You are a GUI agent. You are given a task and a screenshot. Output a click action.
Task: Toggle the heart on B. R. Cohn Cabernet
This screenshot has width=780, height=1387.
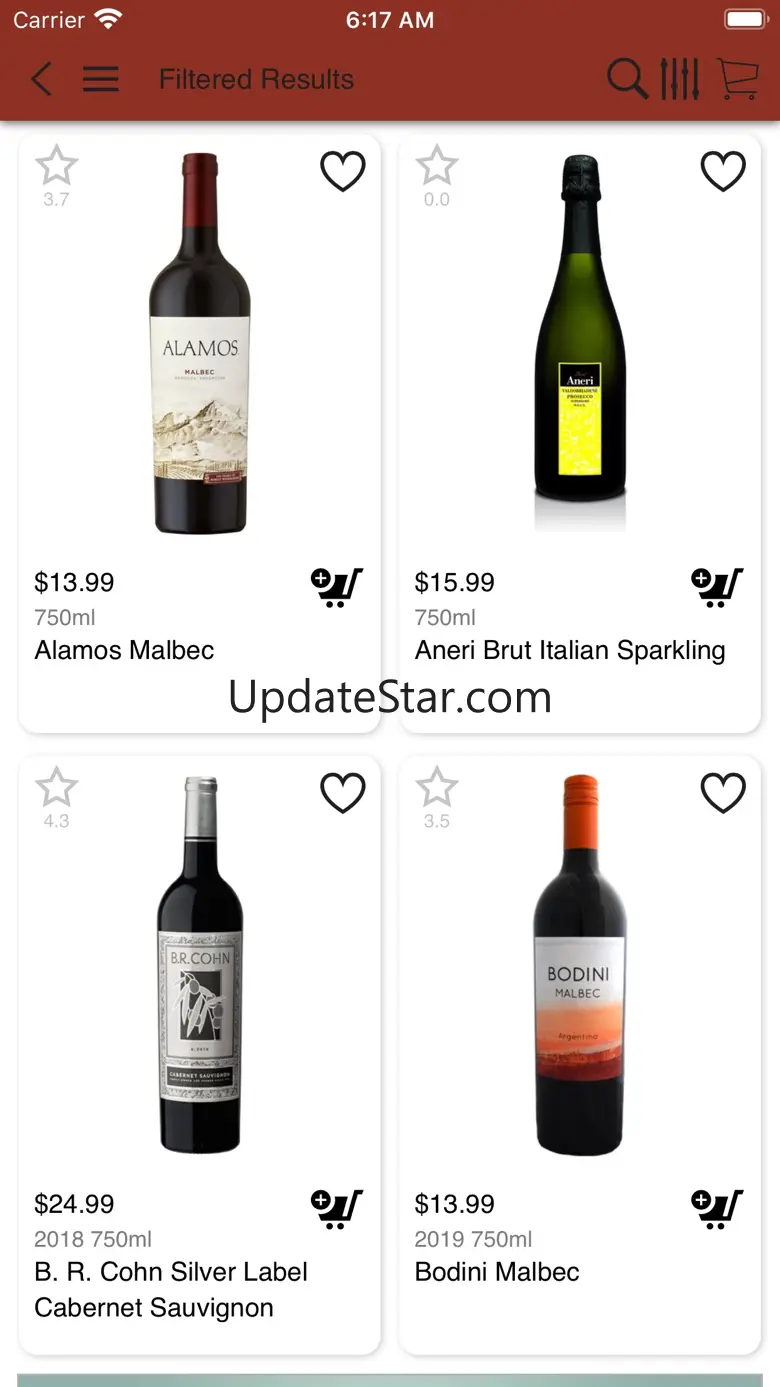tap(342, 793)
